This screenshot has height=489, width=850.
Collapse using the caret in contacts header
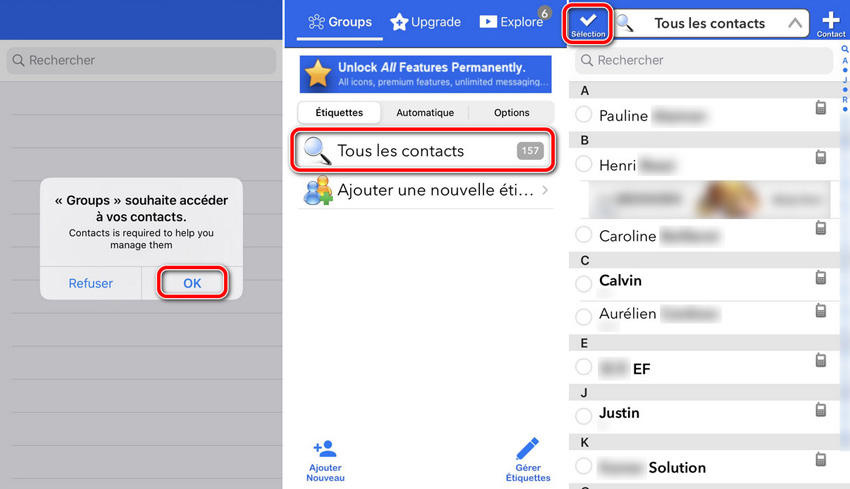(795, 23)
